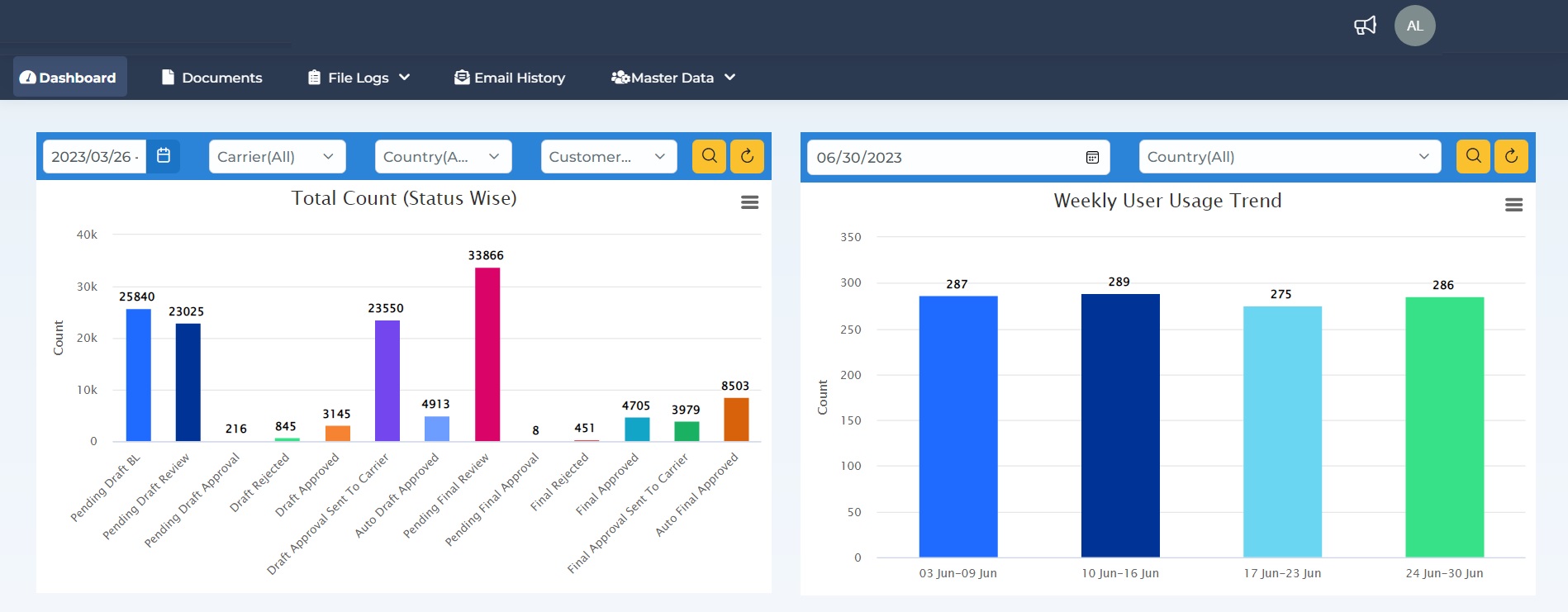Viewport: 1568px width, 612px height.
Task: Reset the Total Count chart filters
Action: (747, 156)
